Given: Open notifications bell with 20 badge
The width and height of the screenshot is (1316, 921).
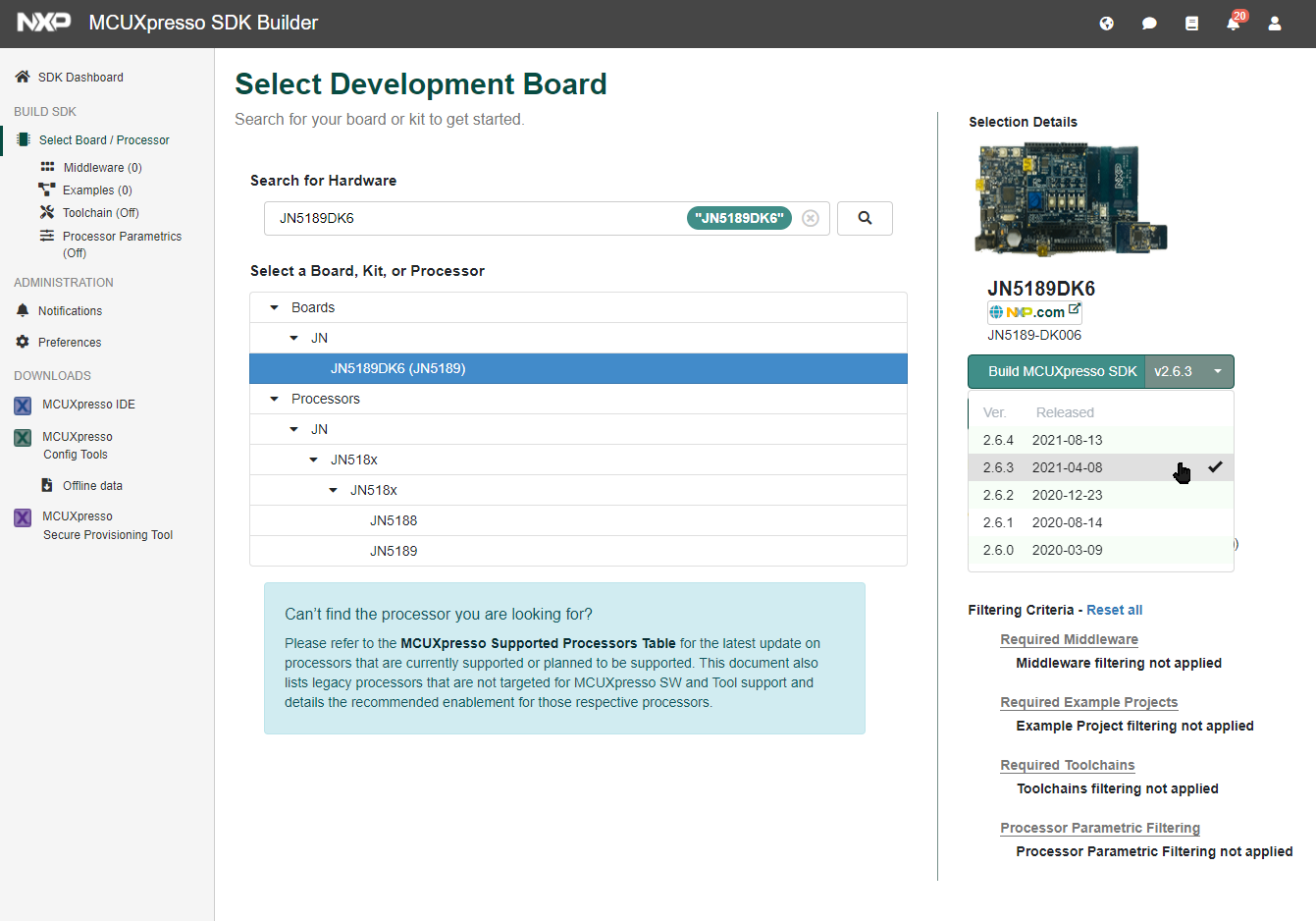Looking at the screenshot, I should point(1234,23).
